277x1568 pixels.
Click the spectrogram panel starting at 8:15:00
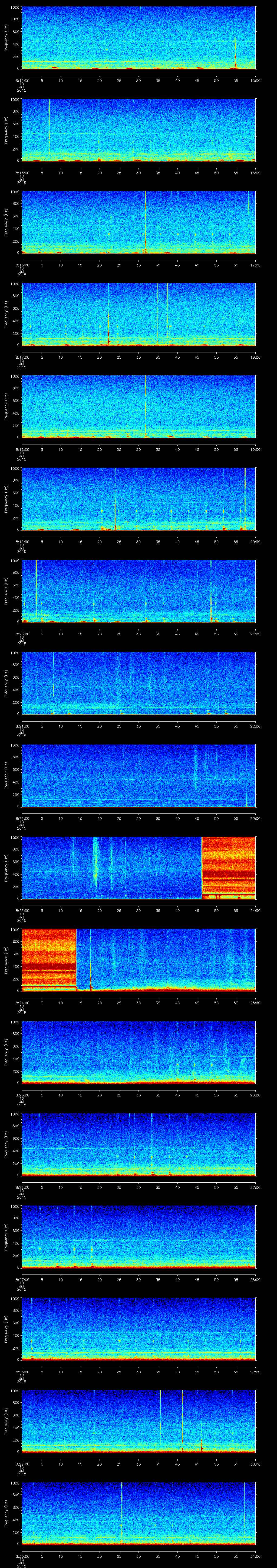coord(138,130)
